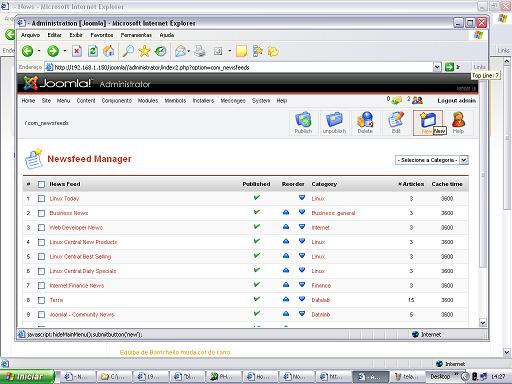This screenshot has height=384, width=512.
Task: Open the Components menu in Joomla
Action: (117, 100)
